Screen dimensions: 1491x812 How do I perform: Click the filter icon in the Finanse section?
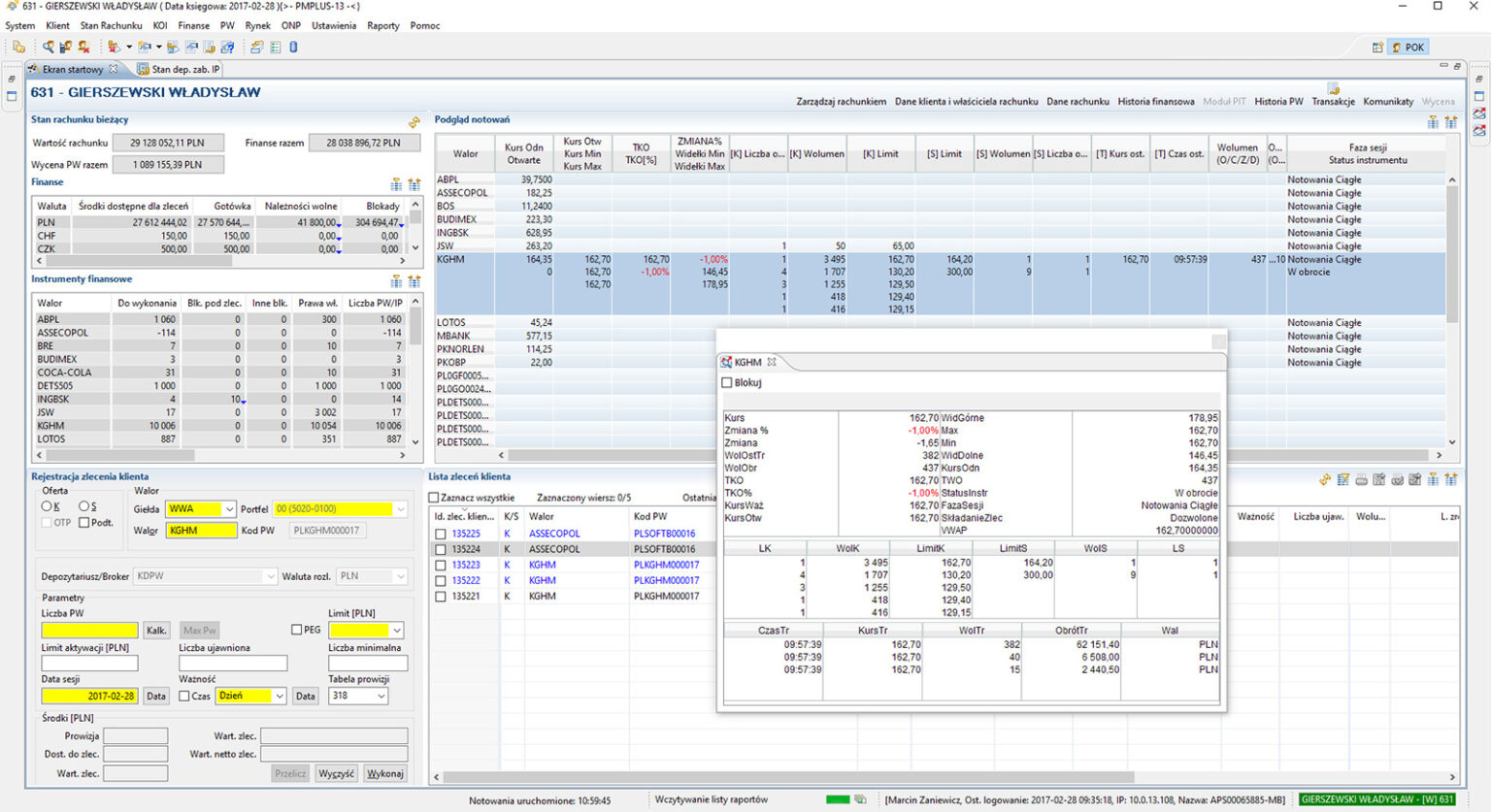396,184
